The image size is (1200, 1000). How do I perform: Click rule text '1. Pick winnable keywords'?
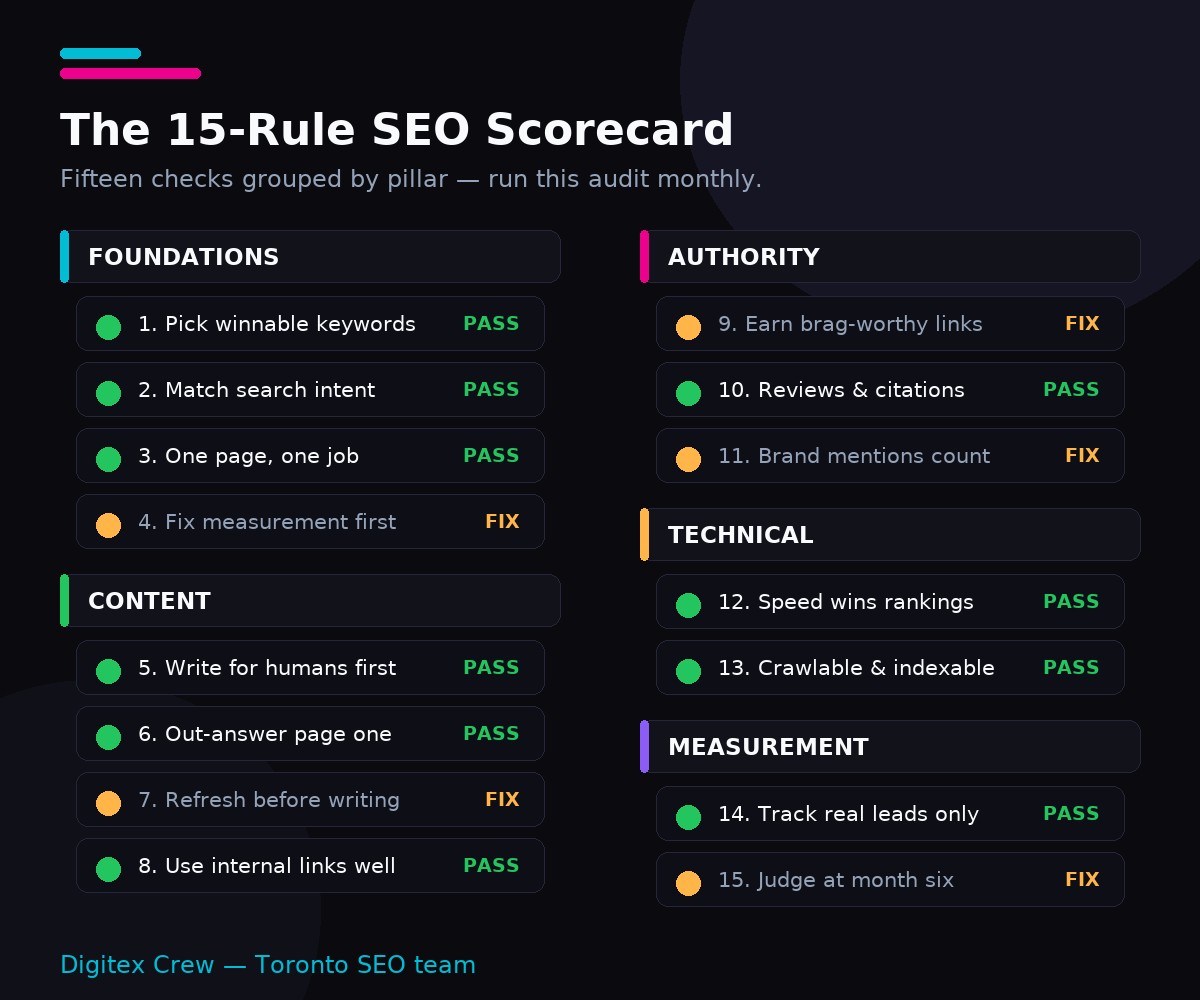point(277,324)
